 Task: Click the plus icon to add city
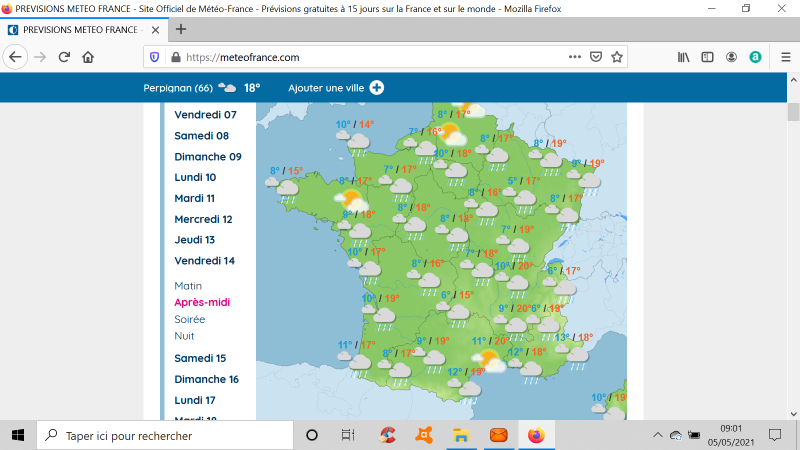(377, 88)
